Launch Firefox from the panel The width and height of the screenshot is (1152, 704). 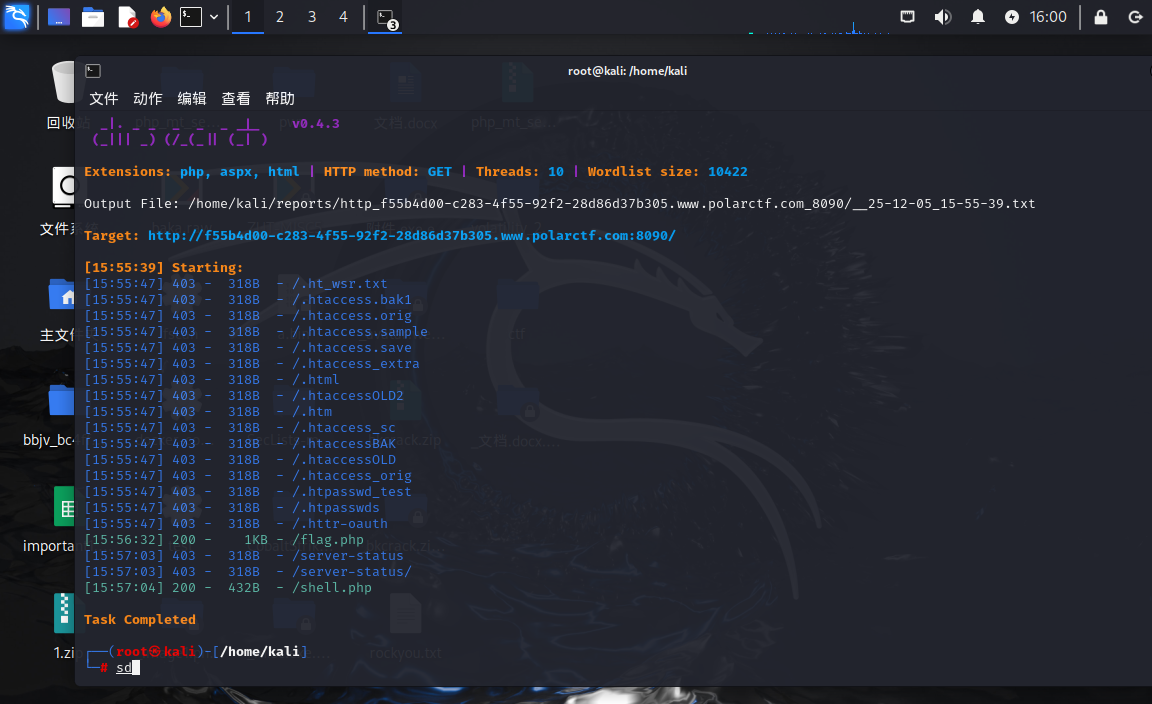(160, 16)
